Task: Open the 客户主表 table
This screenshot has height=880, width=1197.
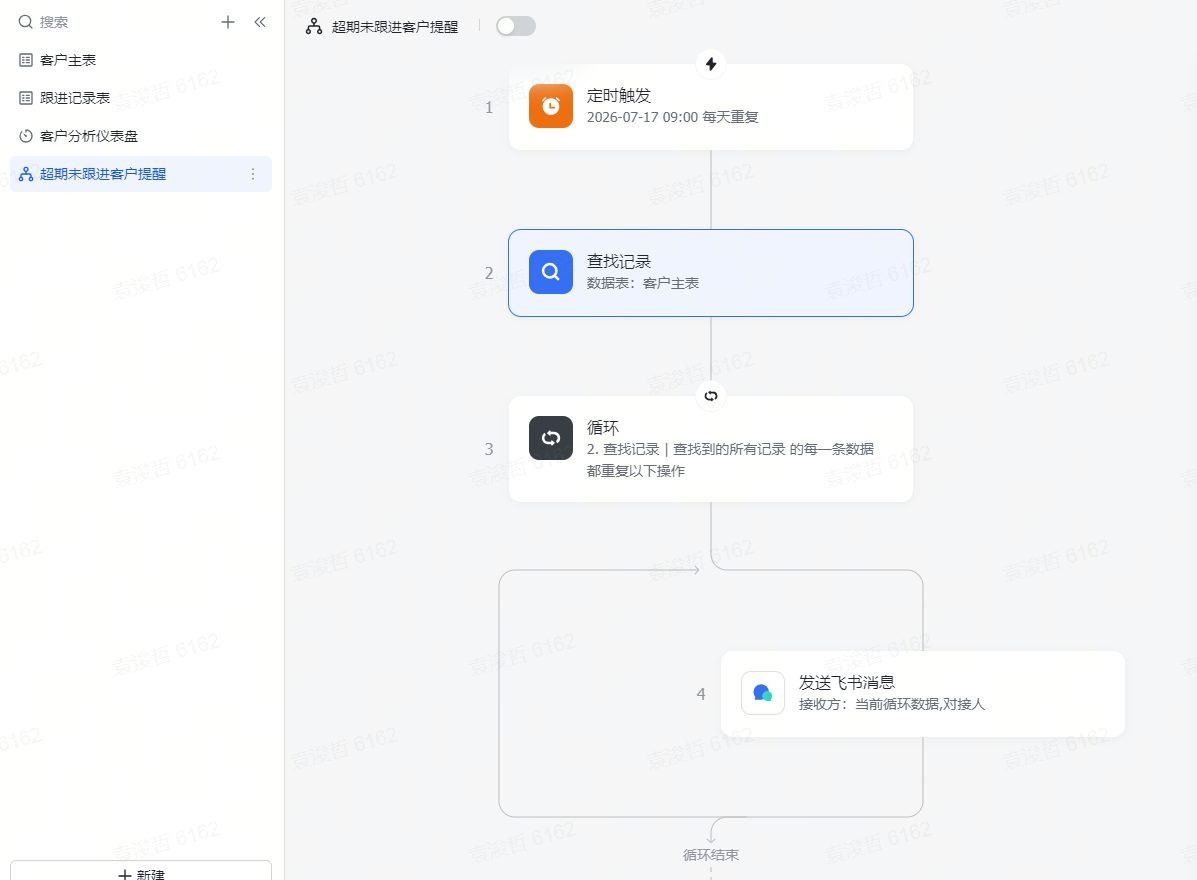Action: point(140,60)
